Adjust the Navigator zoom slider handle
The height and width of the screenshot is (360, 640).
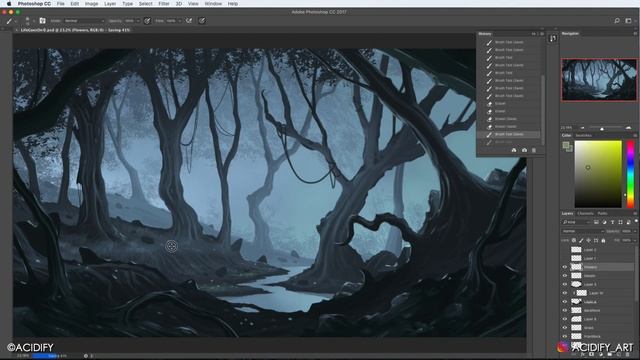point(602,129)
